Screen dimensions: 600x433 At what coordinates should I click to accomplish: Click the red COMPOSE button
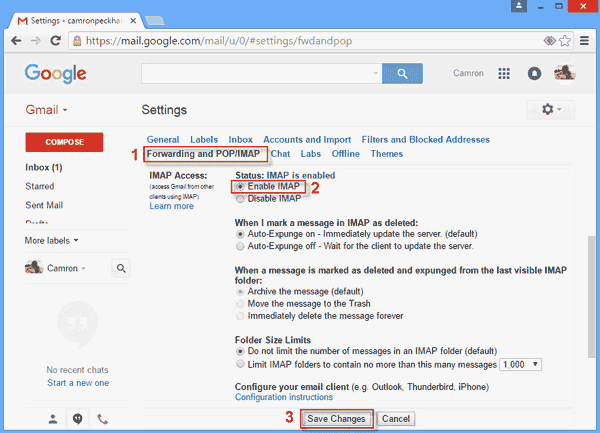(x=64, y=142)
